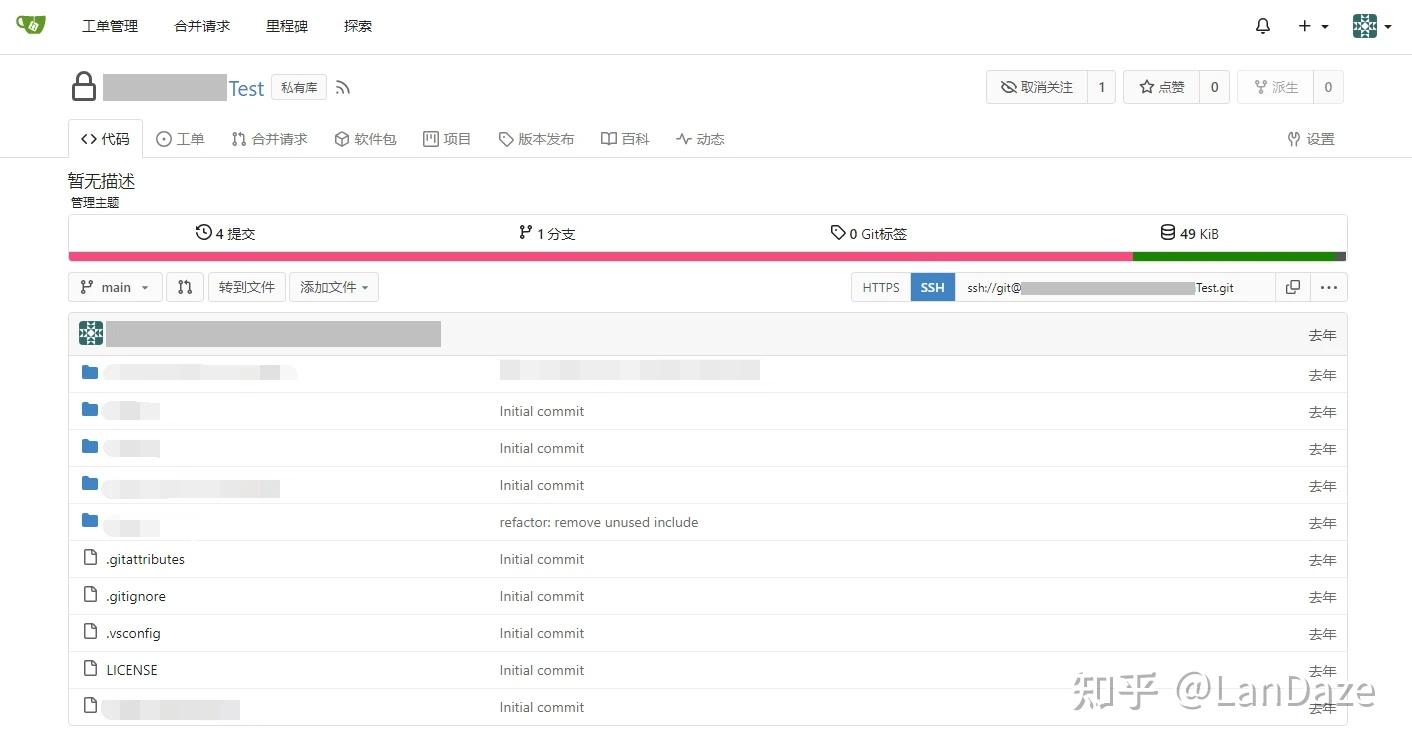
Task: Click the 取消关注 unwatch button
Action: (1036, 87)
